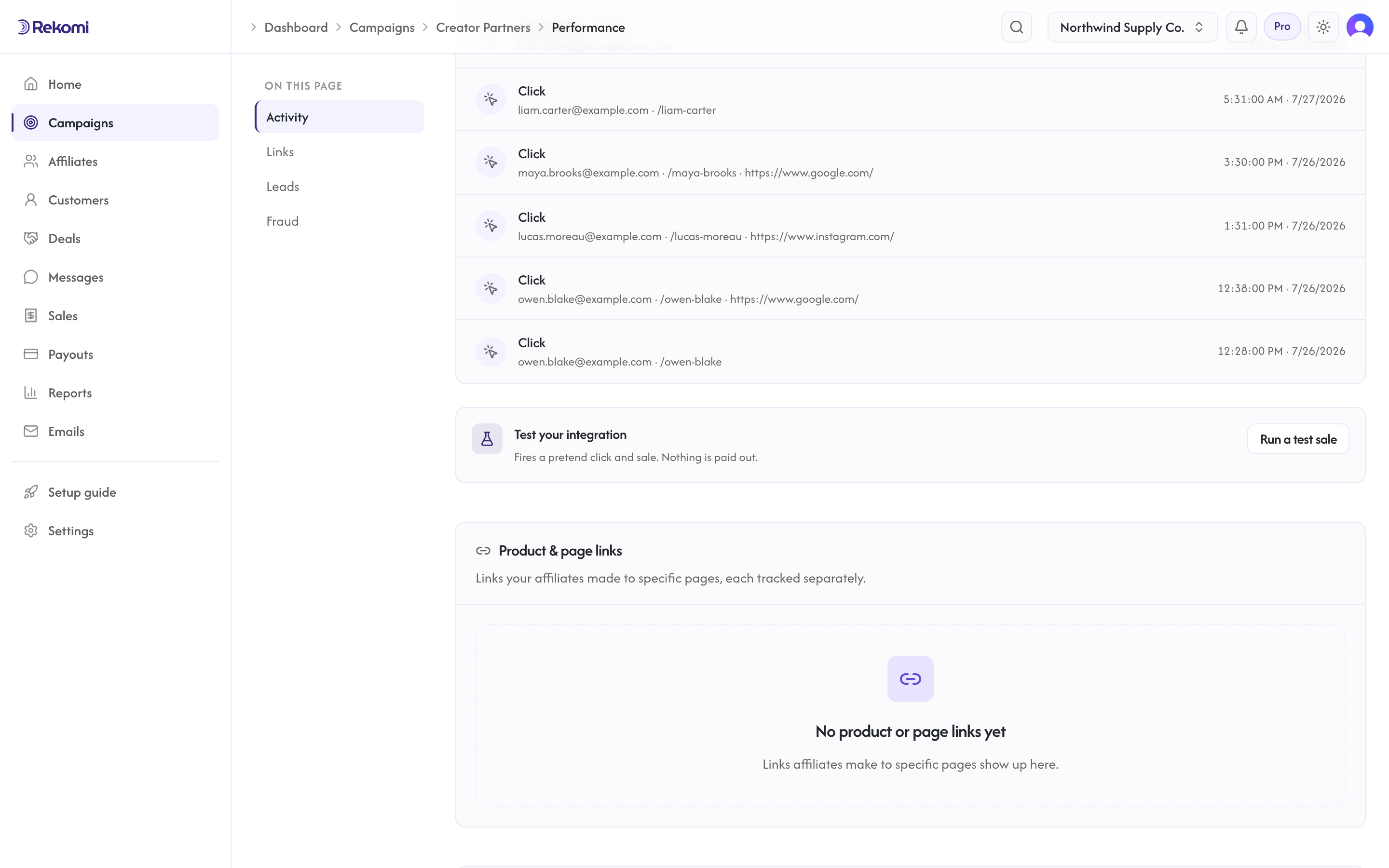Screen dimensions: 1389x868
Task: Click heading No product or page links yet
Action: (x=910, y=732)
